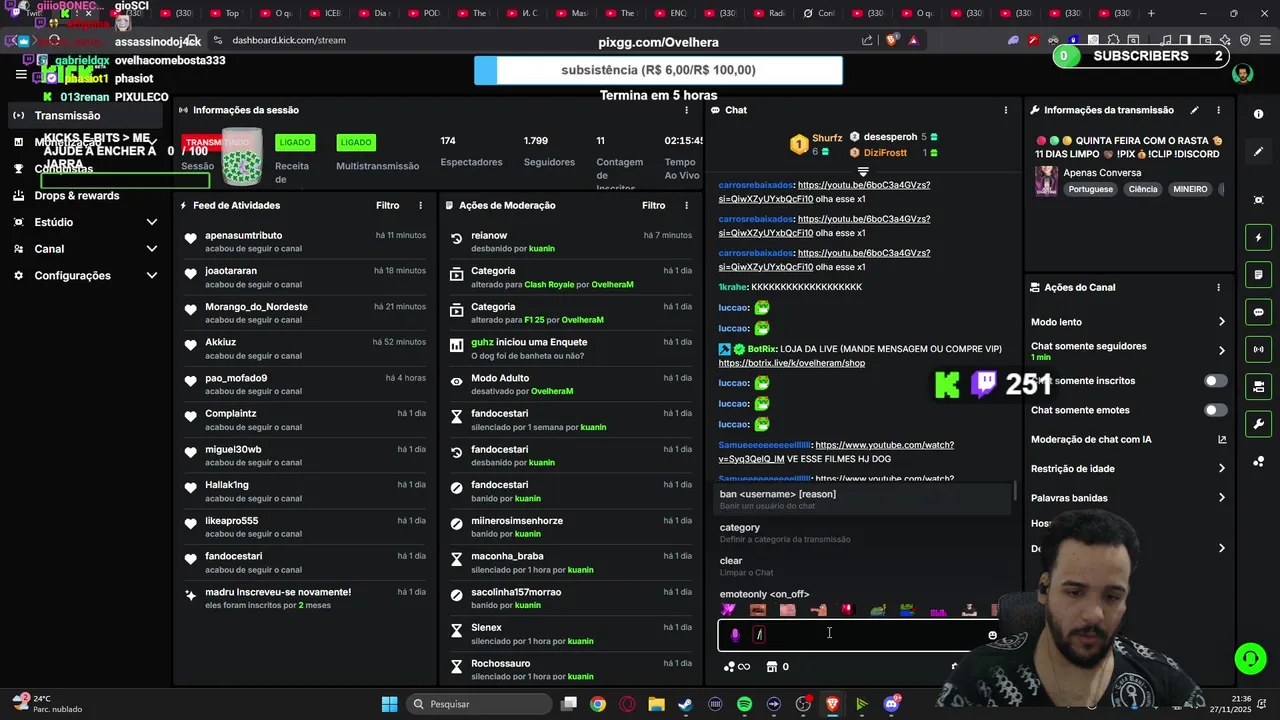Open Drops & rewards in the sidebar
The height and width of the screenshot is (720, 1280).
(x=85, y=195)
